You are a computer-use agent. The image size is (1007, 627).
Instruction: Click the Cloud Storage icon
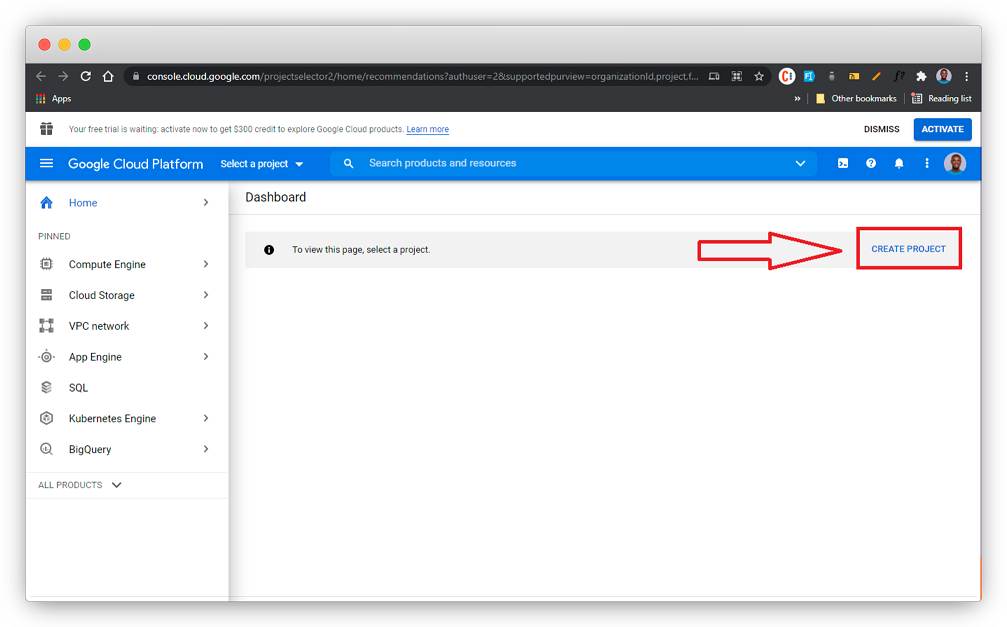click(46, 295)
